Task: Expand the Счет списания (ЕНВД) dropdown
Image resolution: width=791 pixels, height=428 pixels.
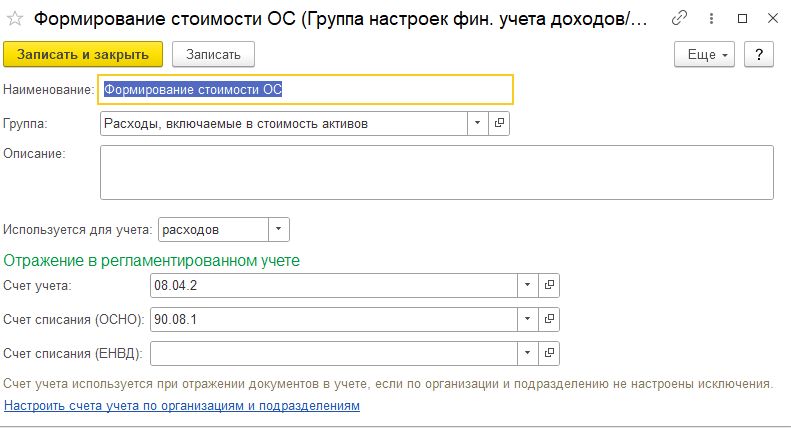Action: point(527,353)
